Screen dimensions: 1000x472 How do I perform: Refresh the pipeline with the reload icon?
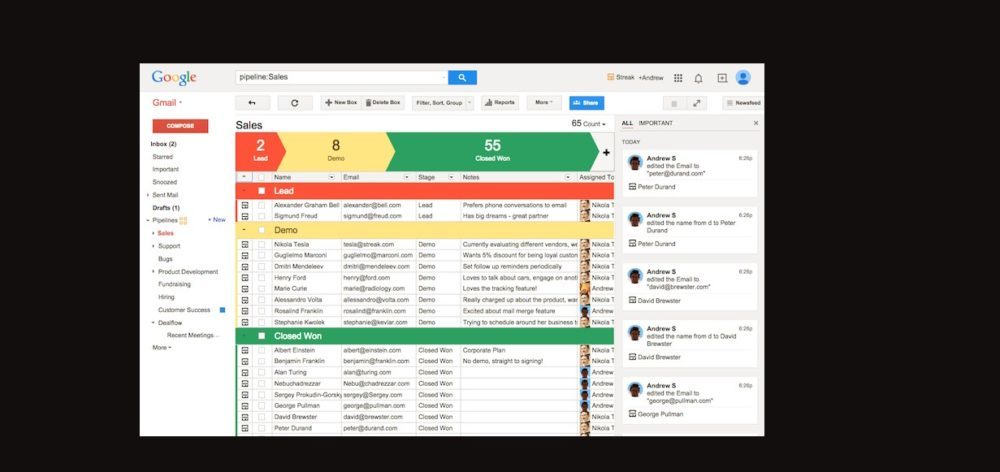pyautogui.click(x=294, y=102)
